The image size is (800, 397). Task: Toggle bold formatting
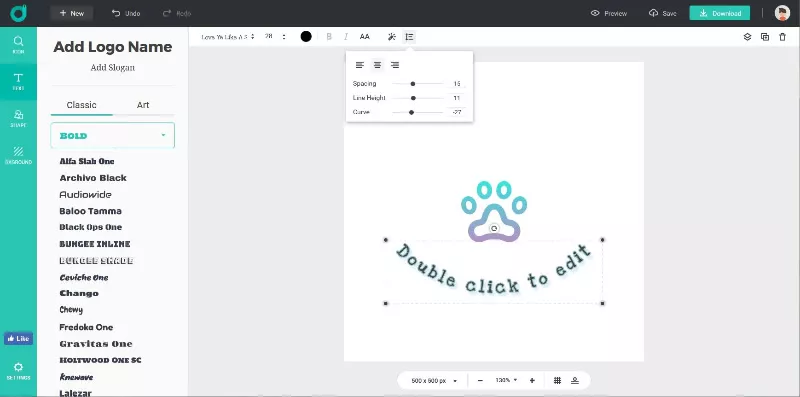(x=329, y=37)
